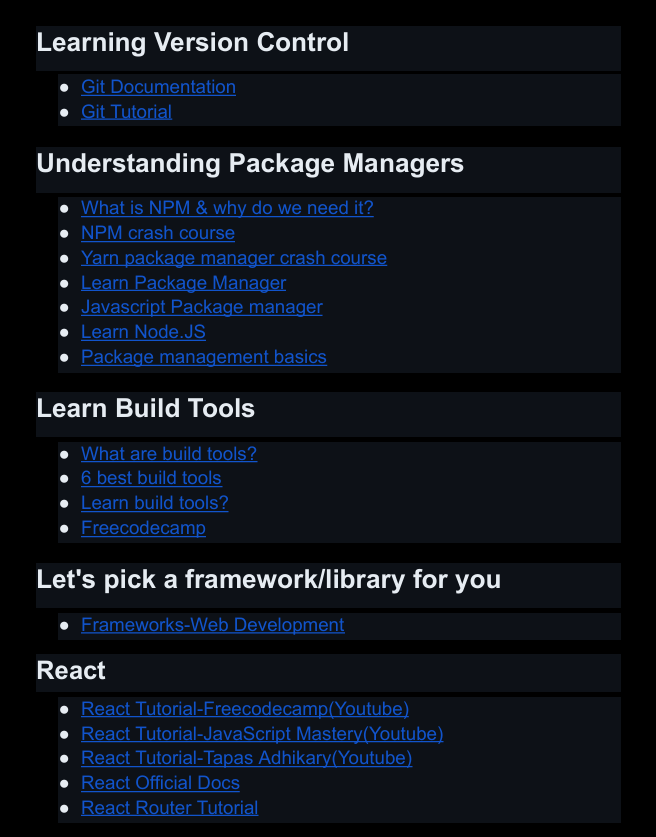Image resolution: width=656 pixels, height=837 pixels.
Task: Click 'What are build tools?' link
Action: pos(169,454)
